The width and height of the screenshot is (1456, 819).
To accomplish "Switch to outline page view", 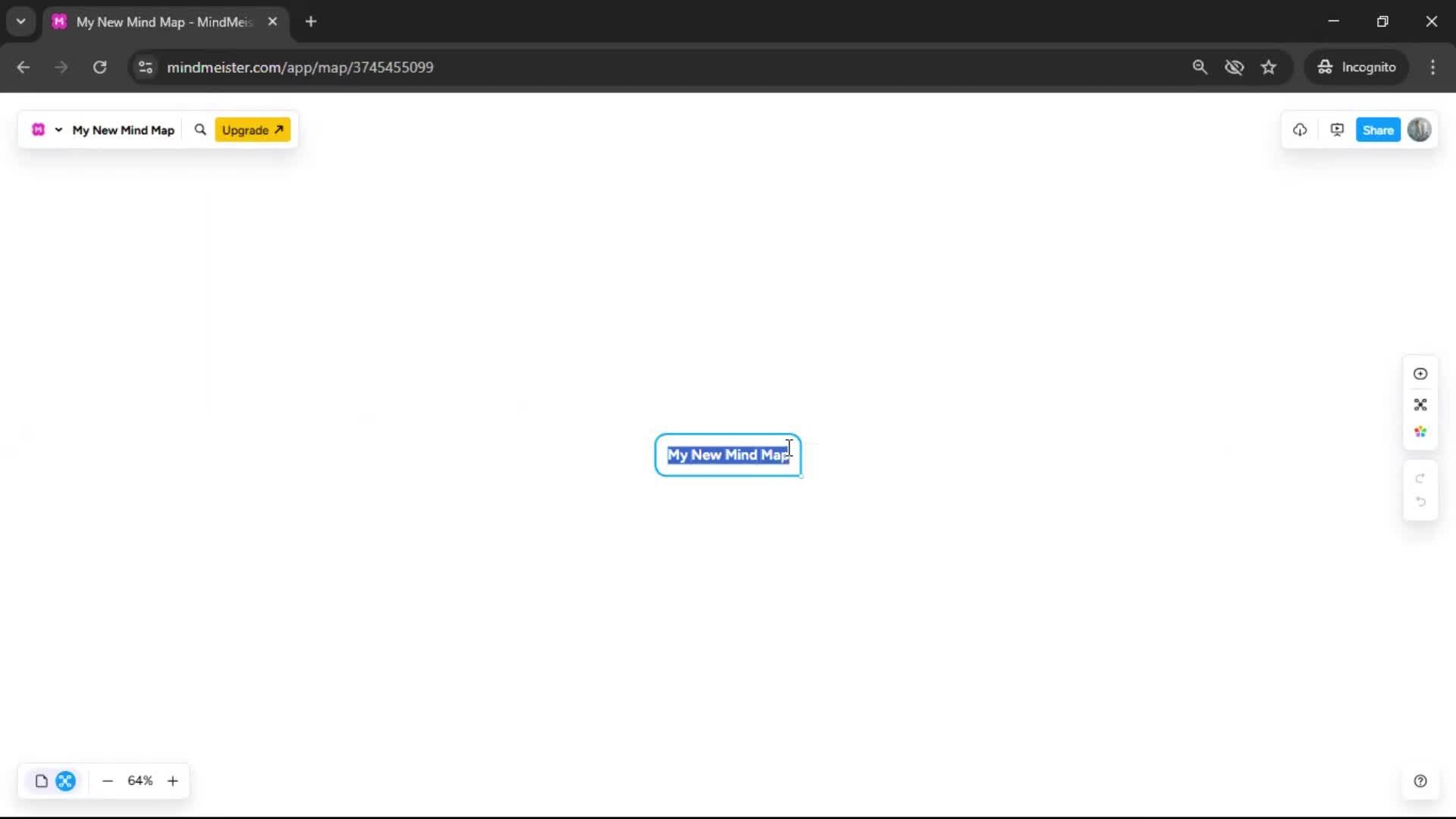I will 42,781.
